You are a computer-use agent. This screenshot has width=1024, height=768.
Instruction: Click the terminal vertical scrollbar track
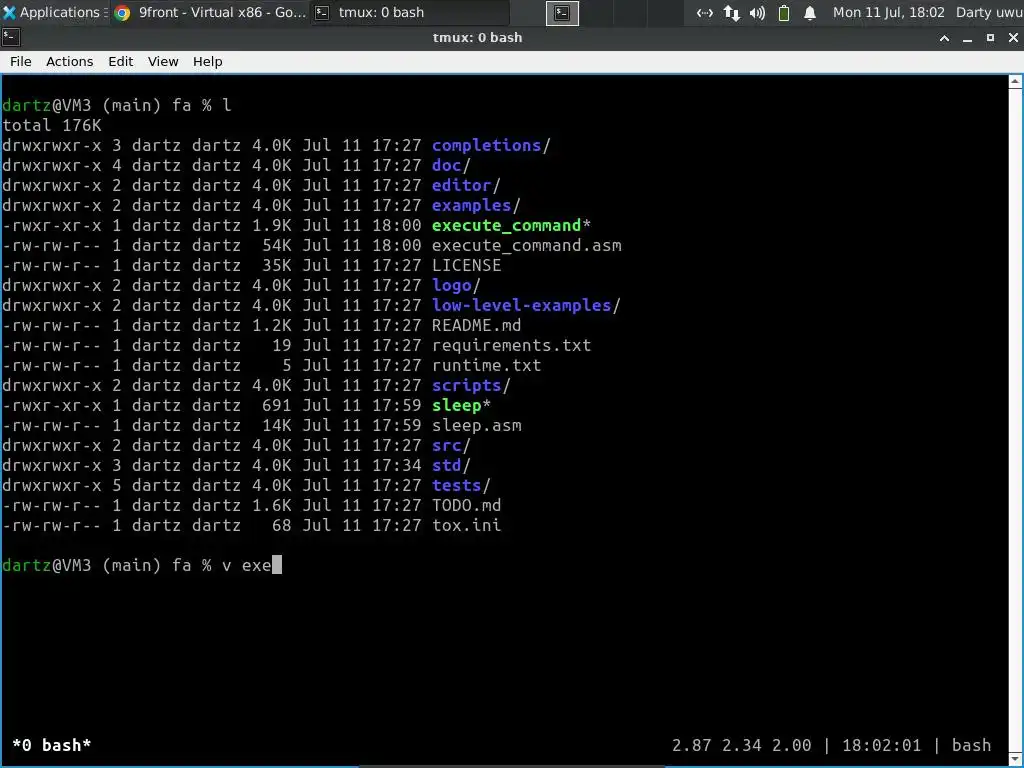pos(1015,418)
